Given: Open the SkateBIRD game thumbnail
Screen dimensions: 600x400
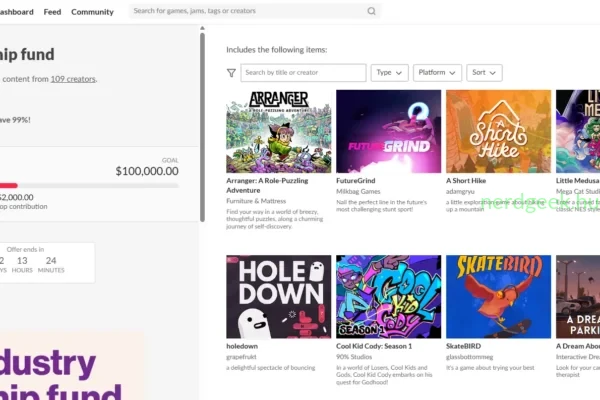Looking at the screenshot, I should [x=498, y=297].
